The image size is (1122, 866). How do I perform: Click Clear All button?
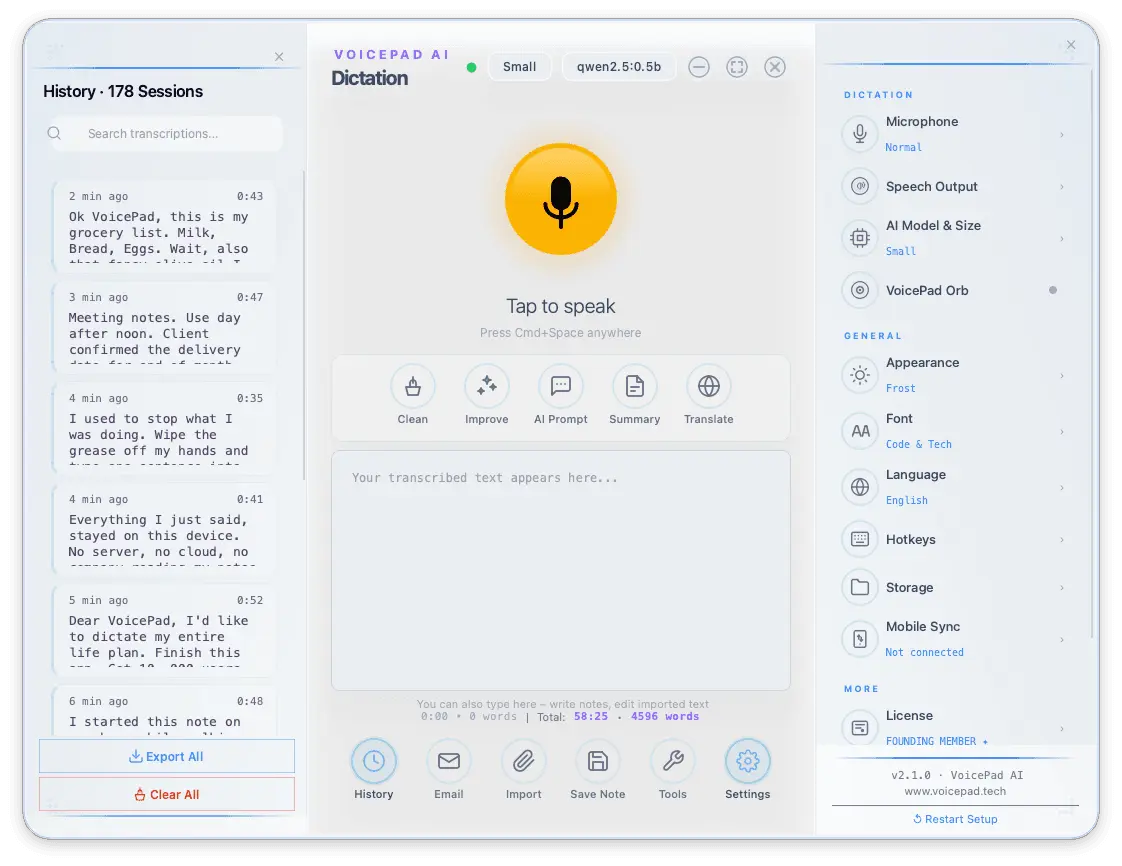[167, 794]
